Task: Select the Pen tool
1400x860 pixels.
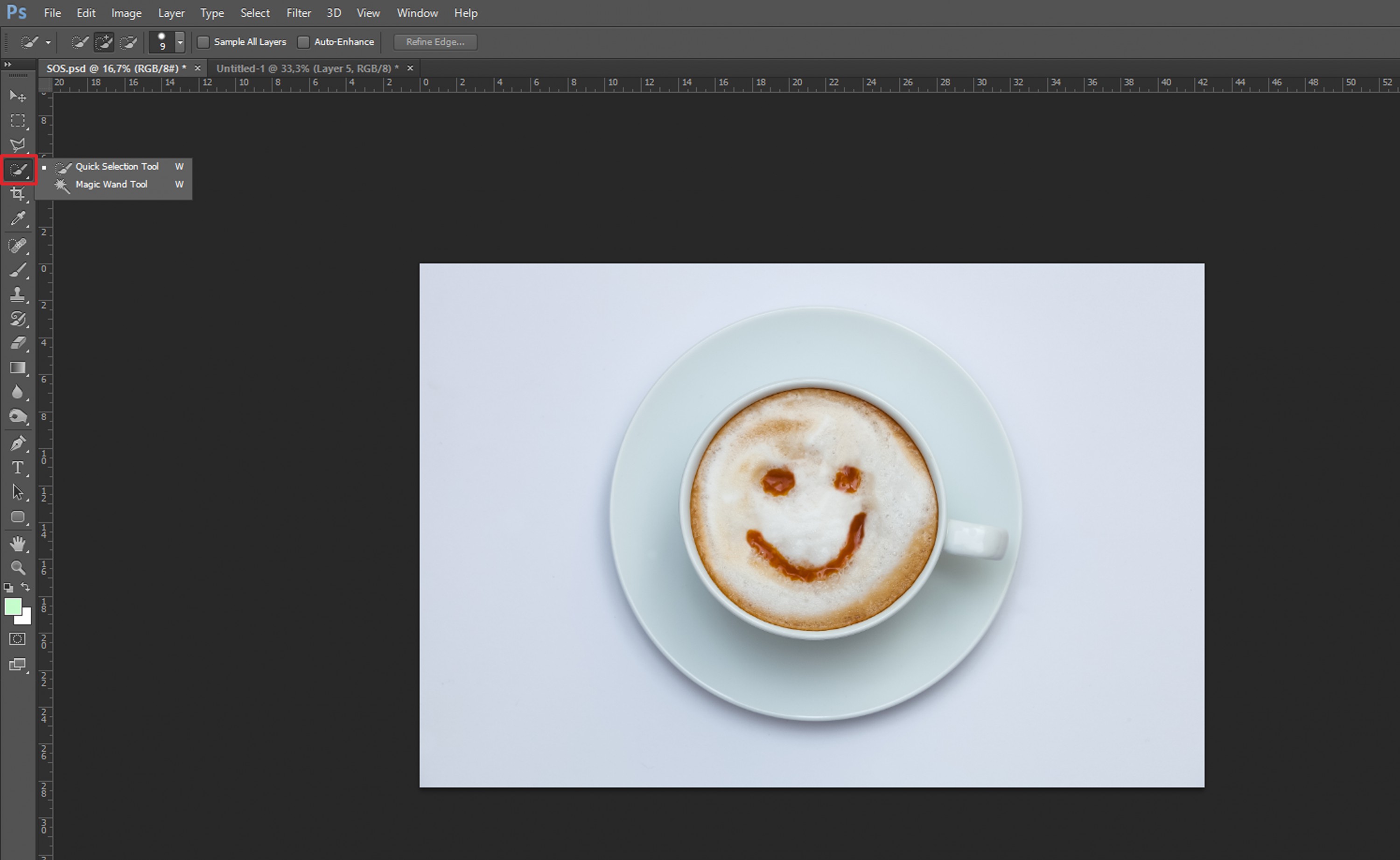Action: pyautogui.click(x=18, y=443)
